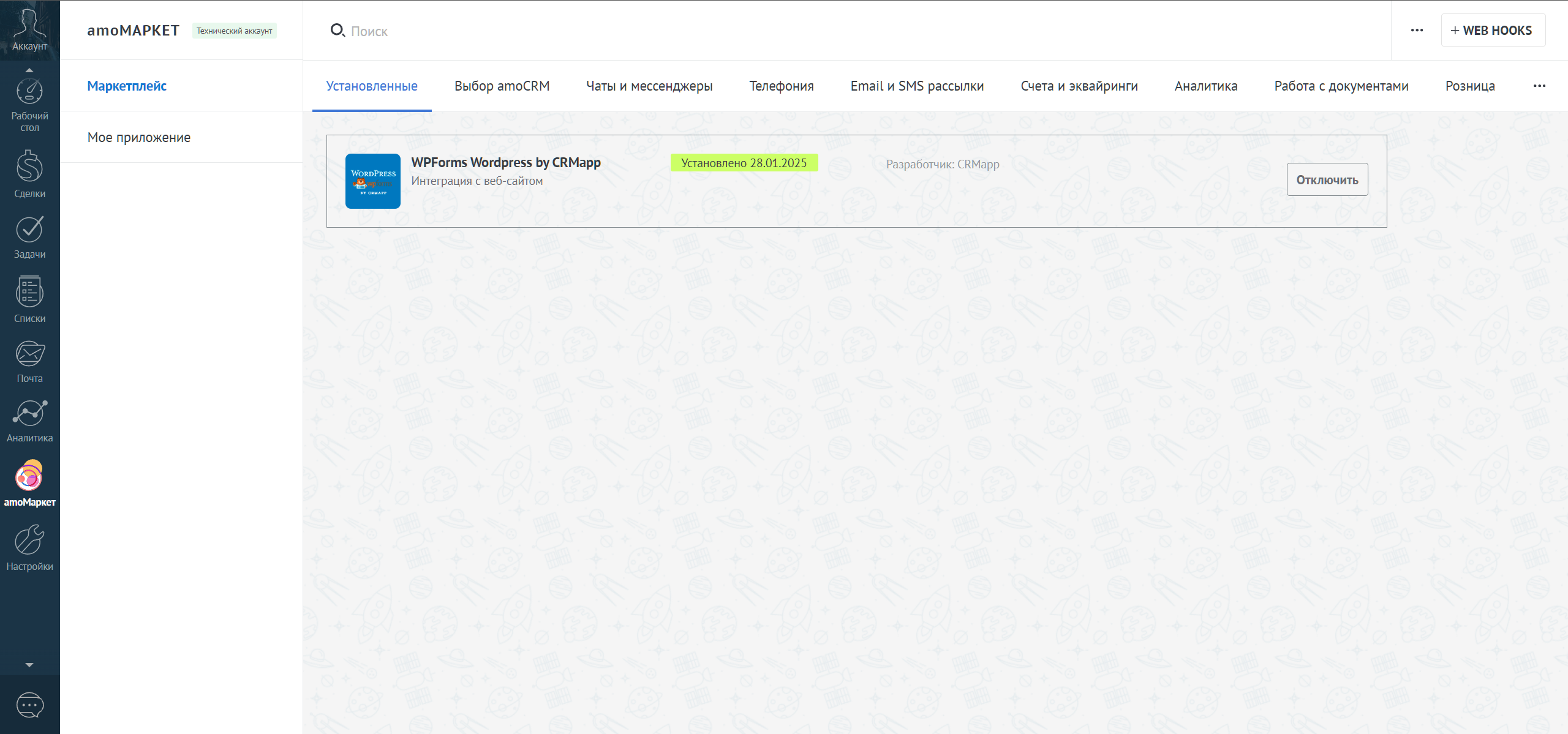Open the Телефония tab
1568x734 pixels.
(782, 86)
